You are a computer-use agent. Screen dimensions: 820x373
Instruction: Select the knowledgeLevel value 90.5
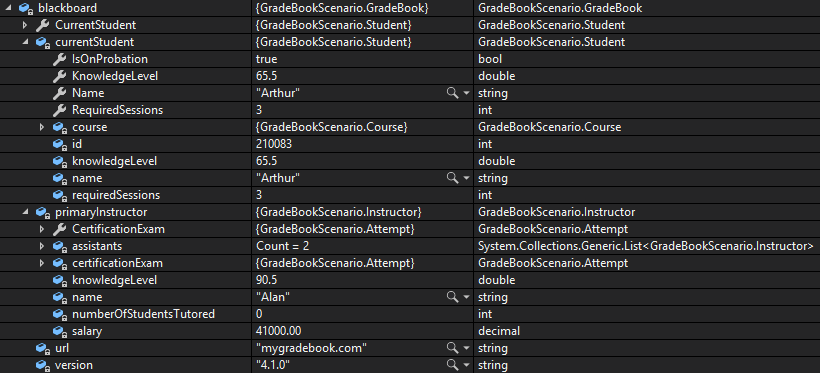267,280
